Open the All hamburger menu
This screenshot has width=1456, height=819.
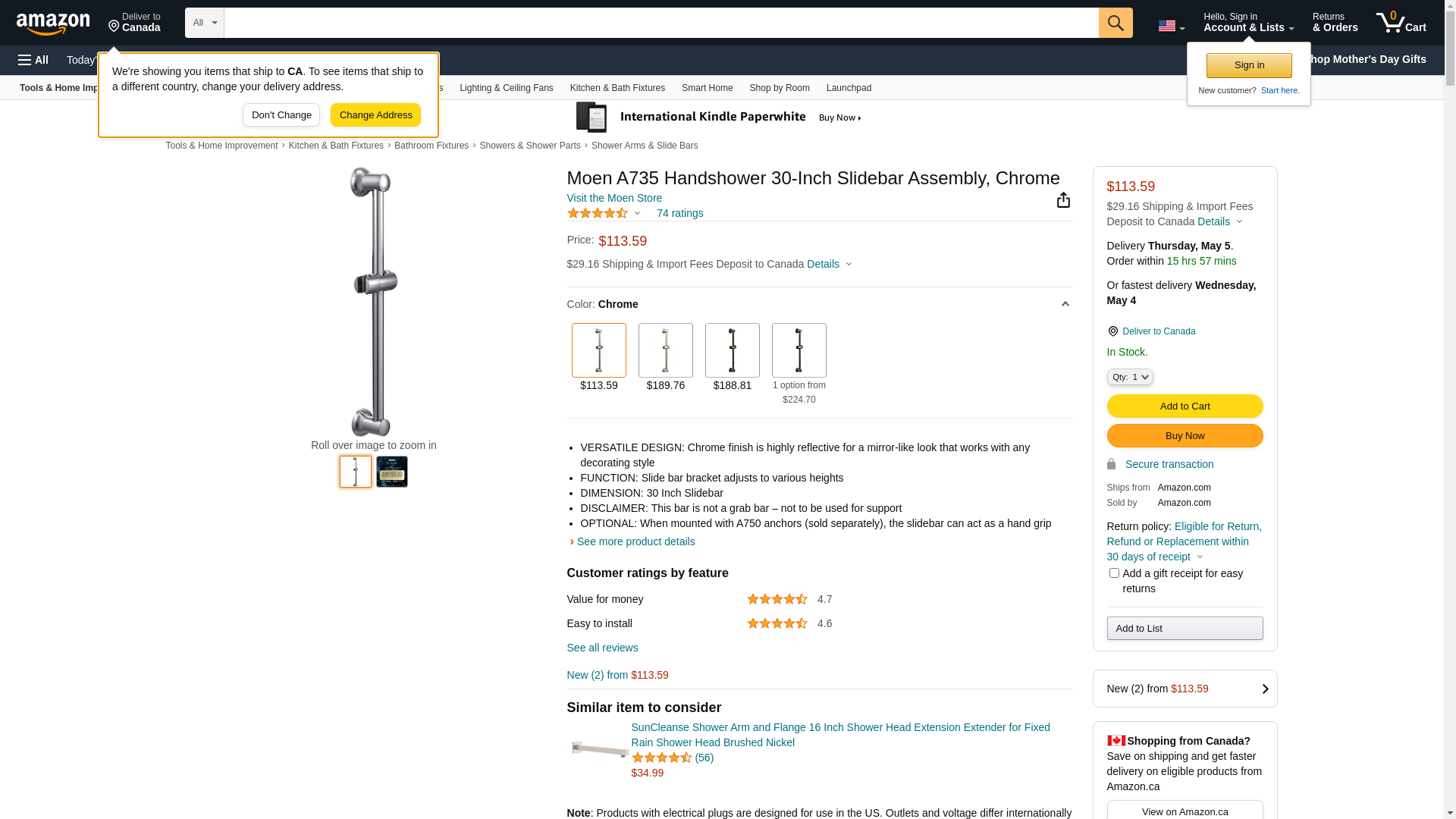(33, 60)
